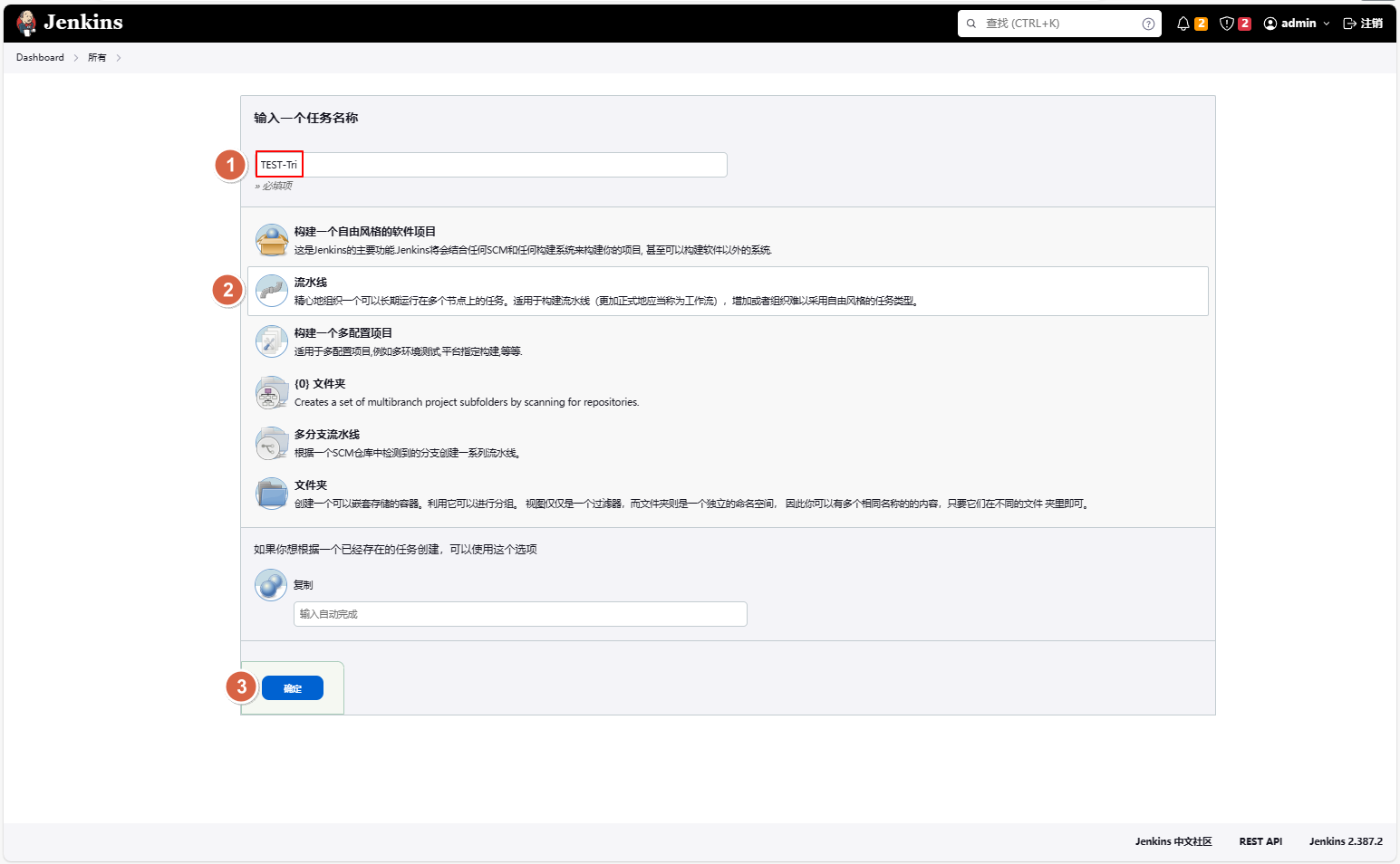Go to Dashboard breadcrumb
Screen dimensions: 1400x864
click(40, 57)
